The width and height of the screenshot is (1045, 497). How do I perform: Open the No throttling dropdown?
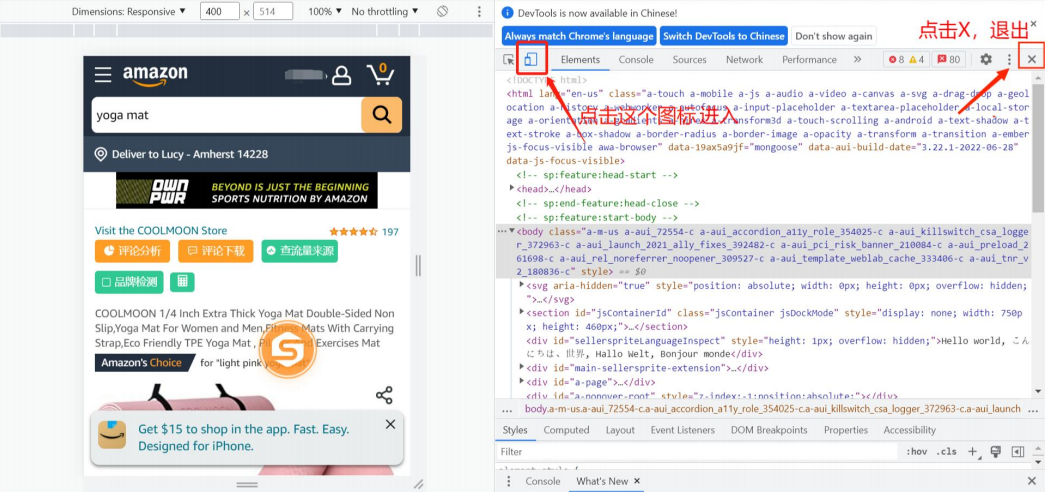[385, 11]
